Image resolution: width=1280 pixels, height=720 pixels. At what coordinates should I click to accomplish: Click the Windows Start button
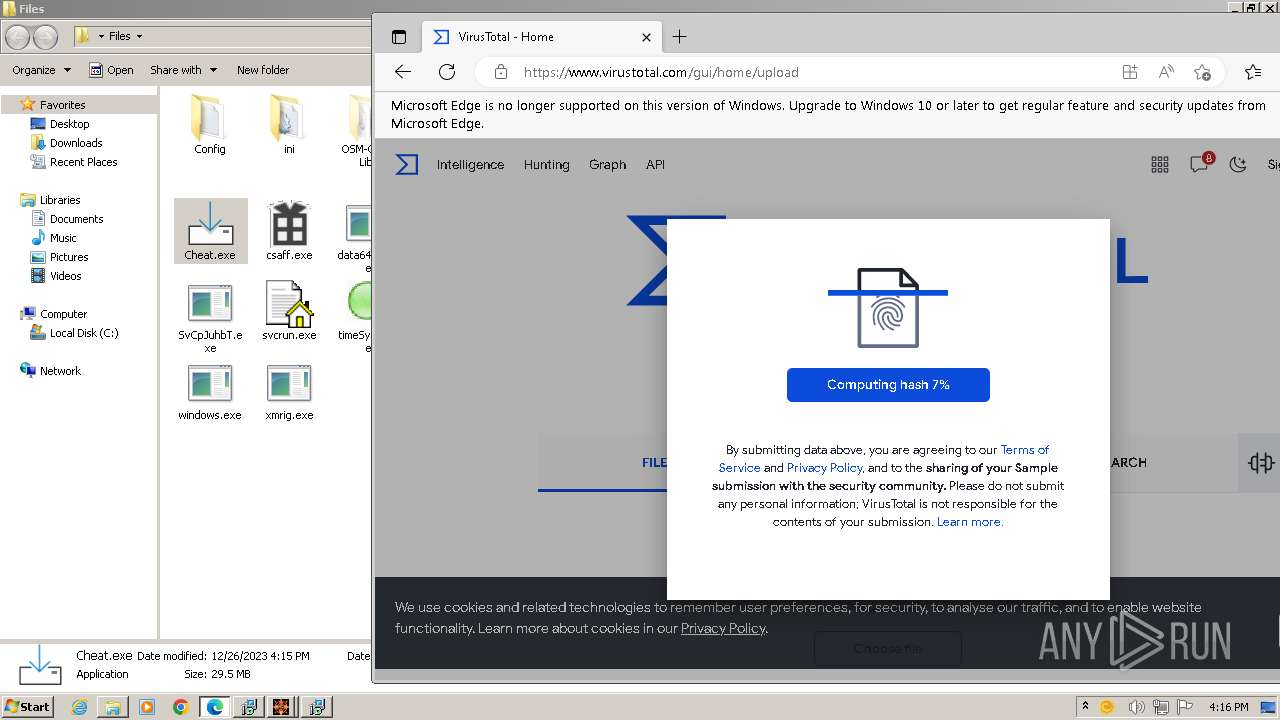28,706
